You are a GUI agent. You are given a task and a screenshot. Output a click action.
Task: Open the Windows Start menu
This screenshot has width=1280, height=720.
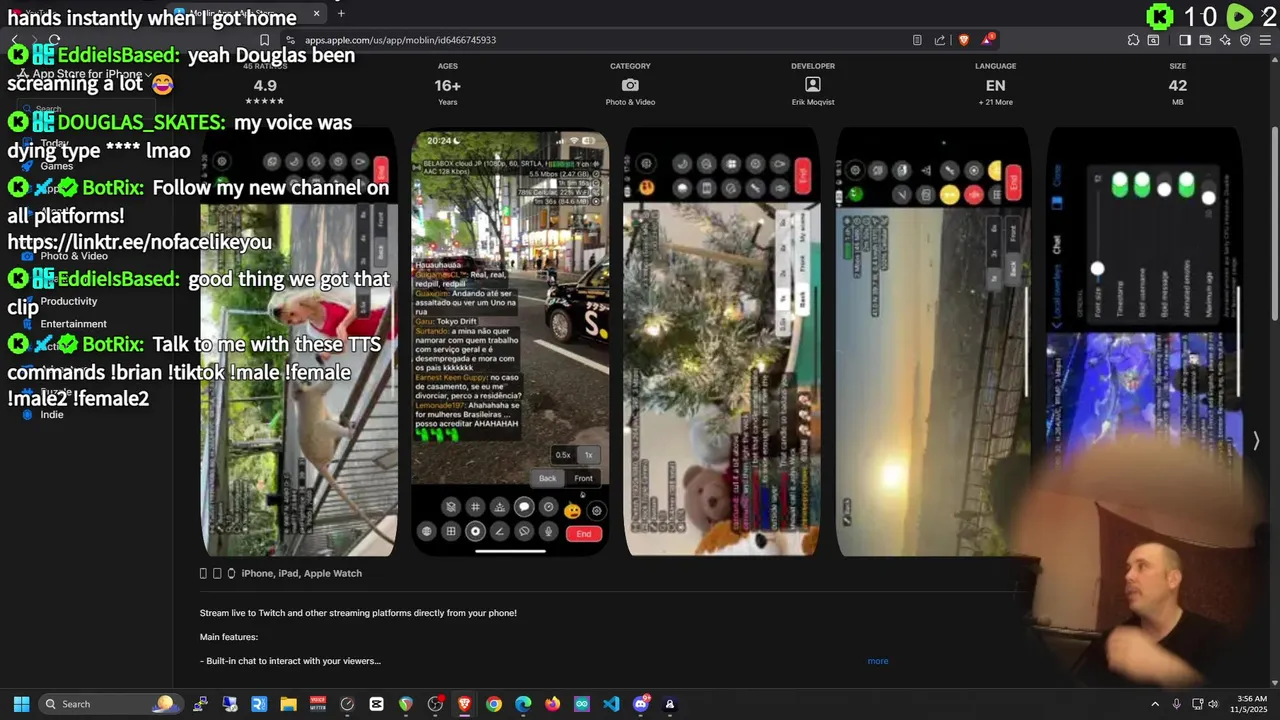point(21,704)
